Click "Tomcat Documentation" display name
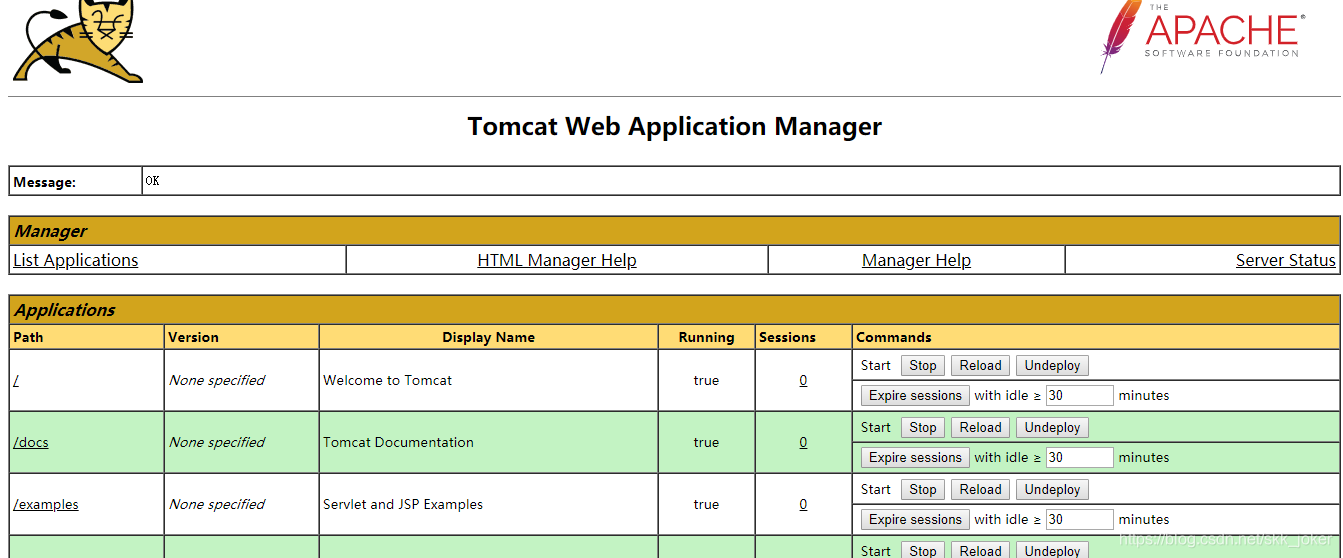This screenshot has height=558, width=1343. (398, 442)
